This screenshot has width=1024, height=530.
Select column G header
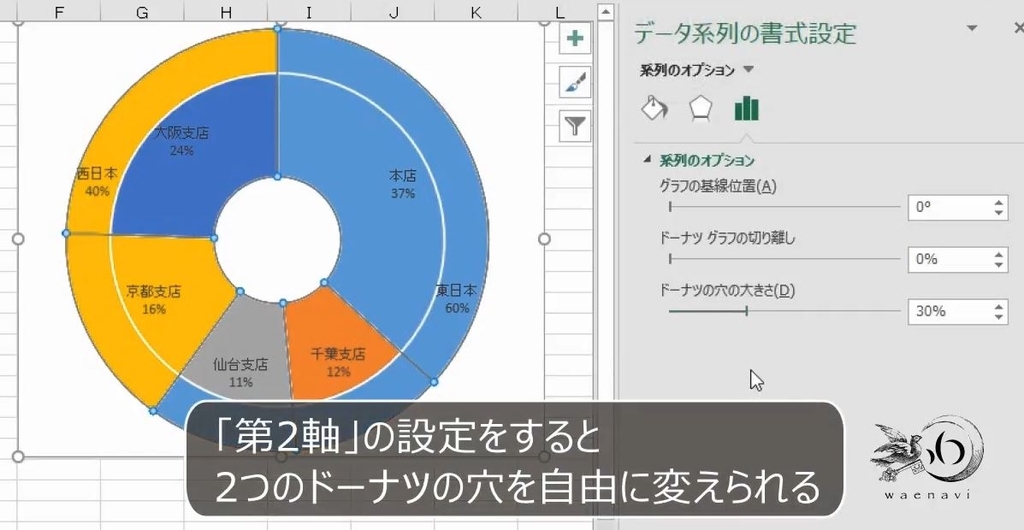tap(142, 11)
